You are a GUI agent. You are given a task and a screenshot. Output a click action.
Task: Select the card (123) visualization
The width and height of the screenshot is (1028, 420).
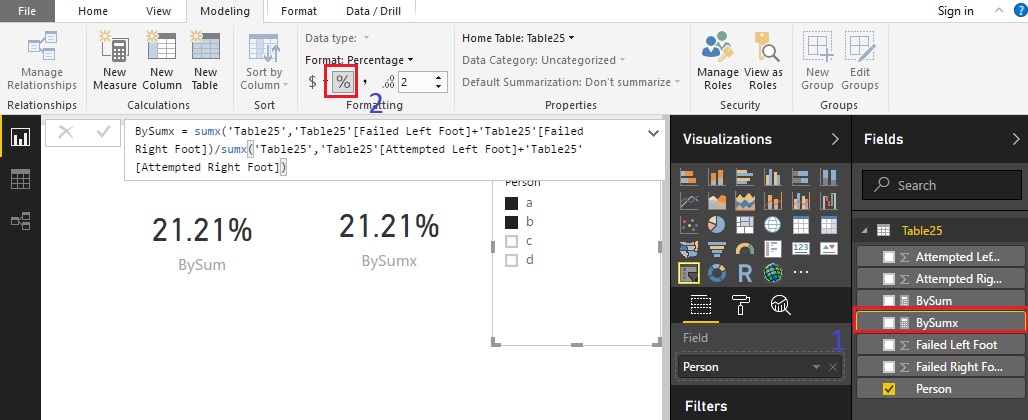click(x=801, y=249)
